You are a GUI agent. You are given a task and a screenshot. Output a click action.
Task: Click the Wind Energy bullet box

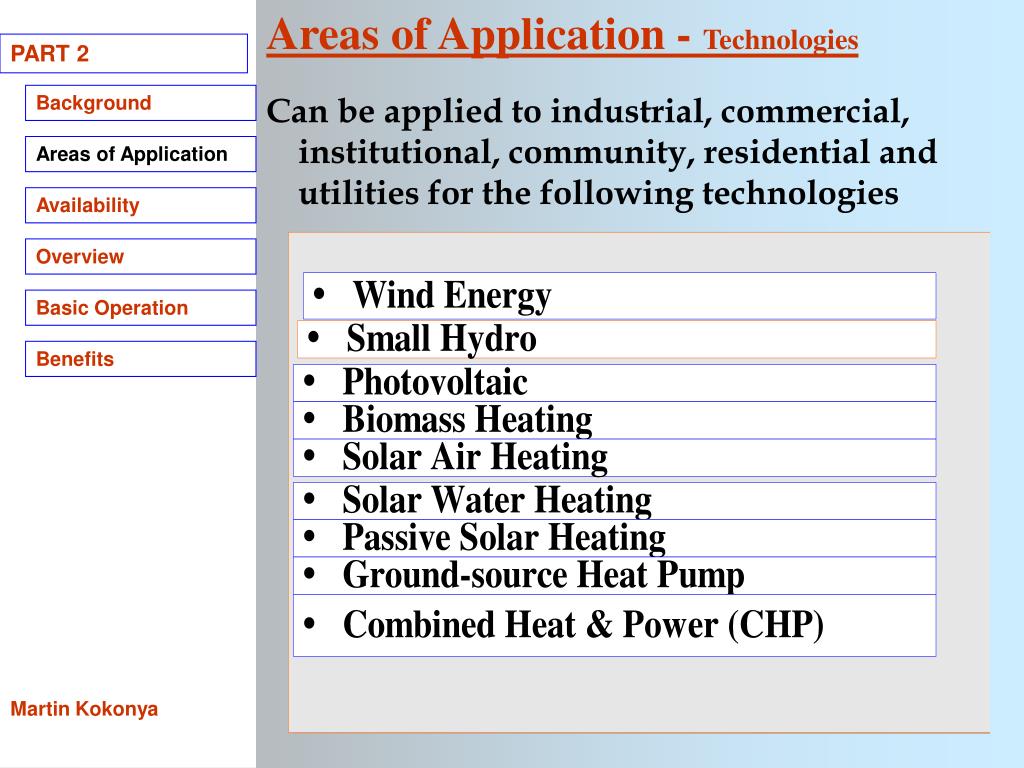tap(620, 296)
